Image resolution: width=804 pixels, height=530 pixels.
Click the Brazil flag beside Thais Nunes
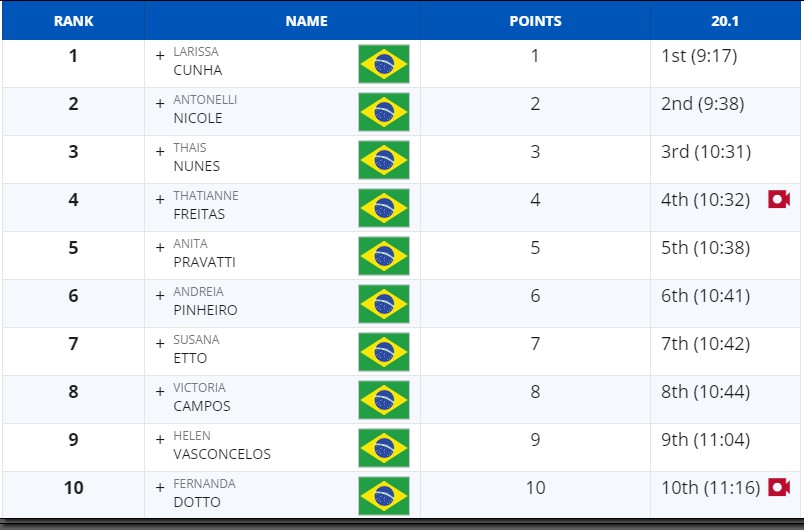(x=384, y=160)
